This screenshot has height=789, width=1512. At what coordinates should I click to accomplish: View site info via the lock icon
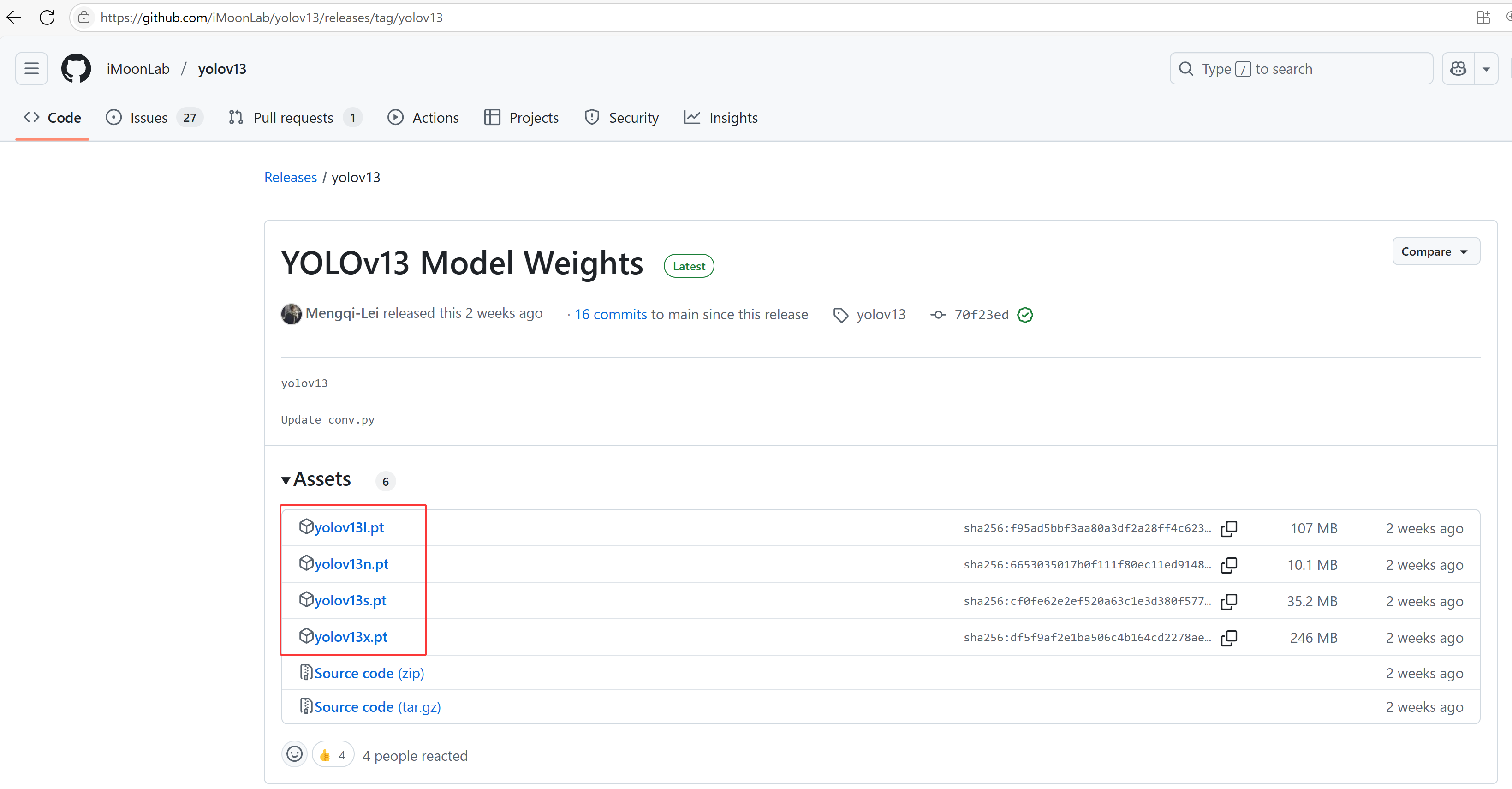click(84, 18)
